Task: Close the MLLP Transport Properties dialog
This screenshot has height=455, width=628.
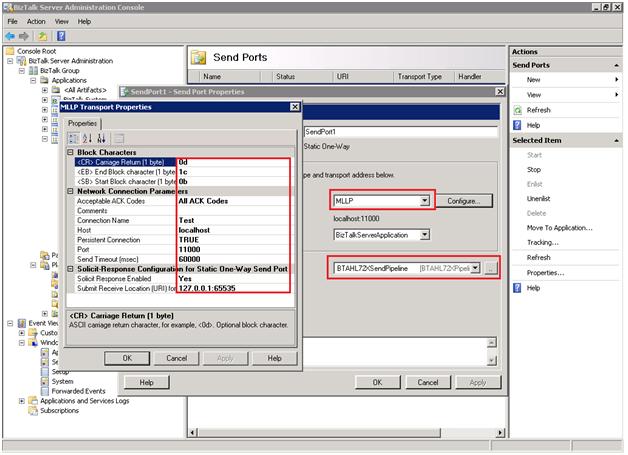Action: click(295, 107)
